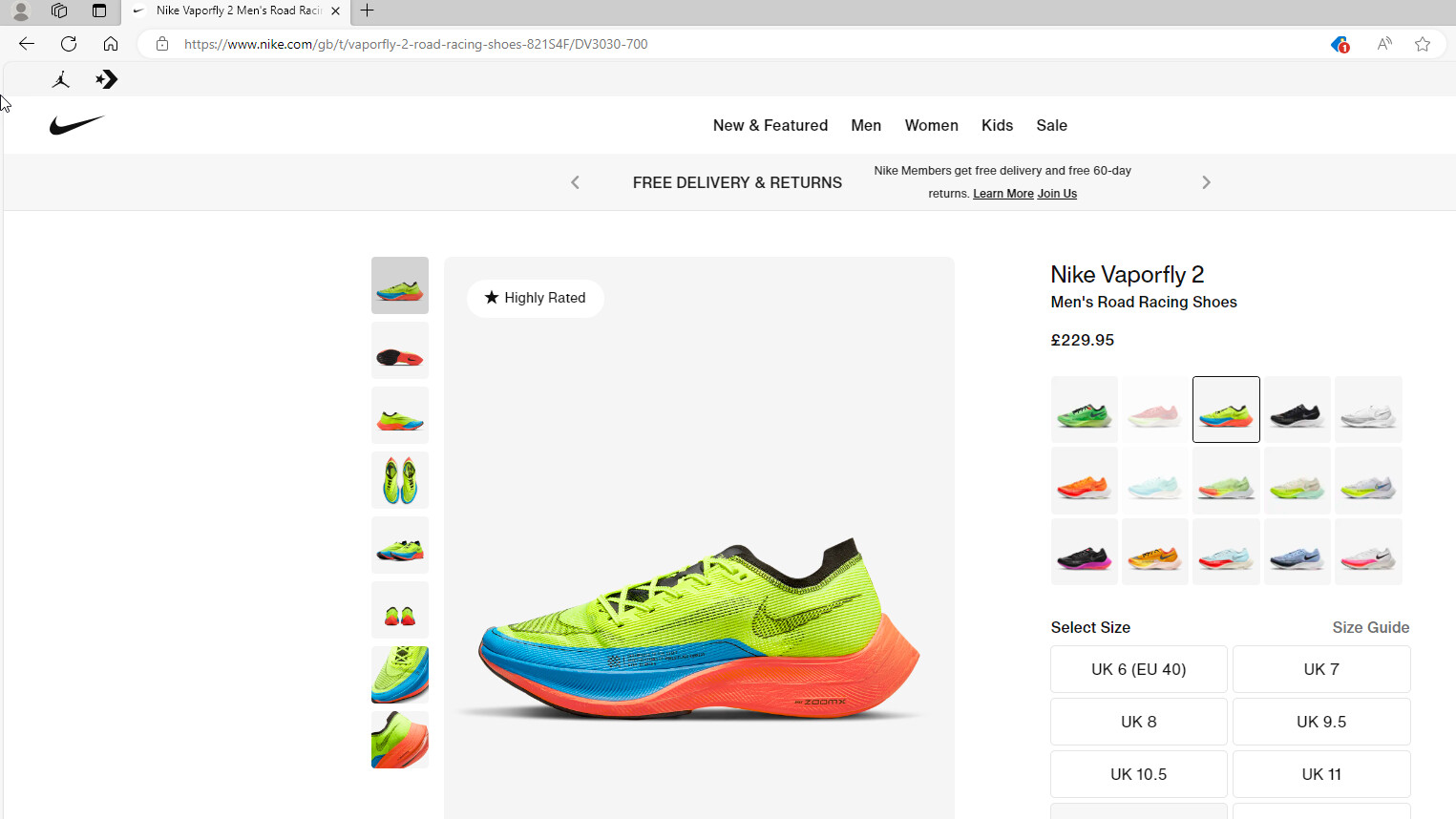Screen dimensions: 1456x819
Task: Activate the Read aloud icon
Action: 1384,44
